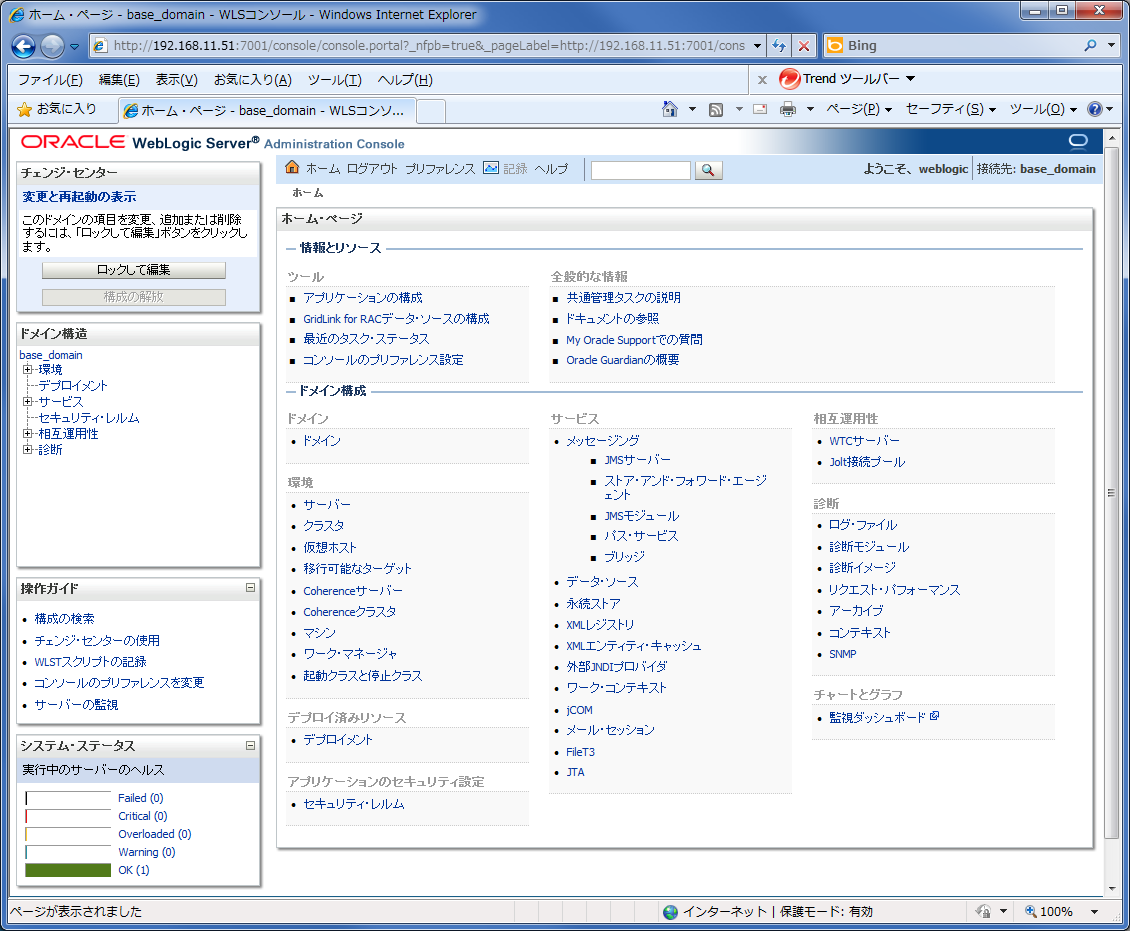Select デプロイメント in domain tree
This screenshot has height=931, width=1130.
(73, 386)
